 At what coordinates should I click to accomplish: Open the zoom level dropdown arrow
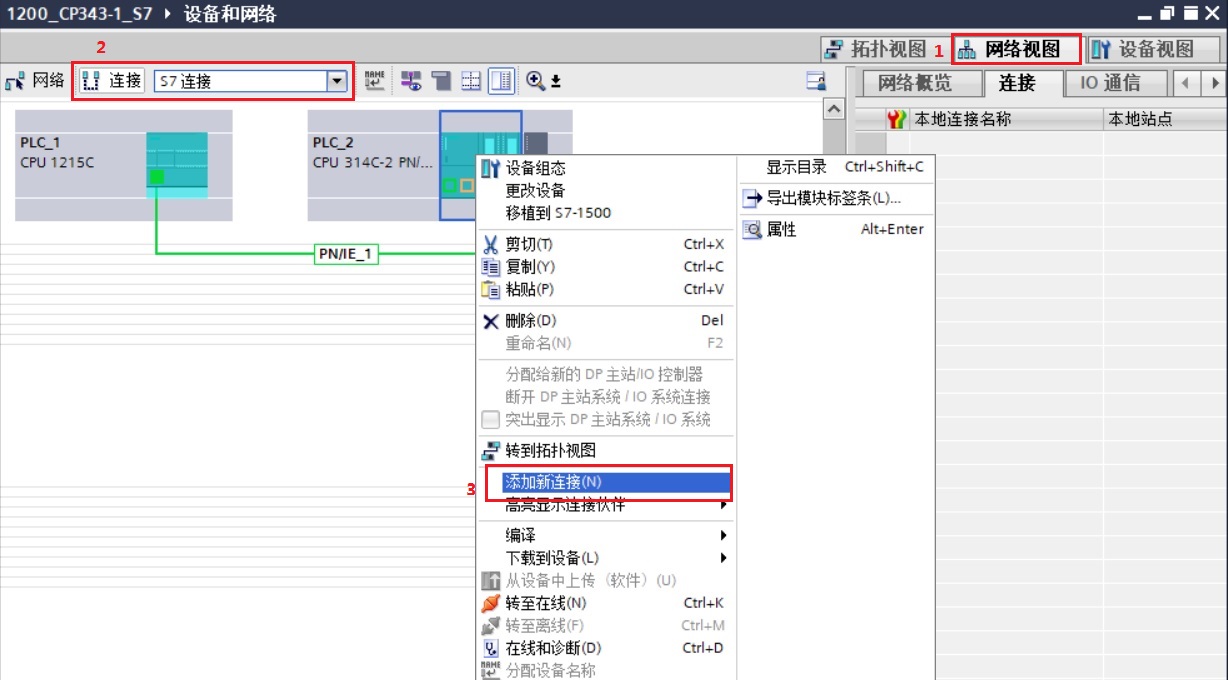click(x=556, y=82)
